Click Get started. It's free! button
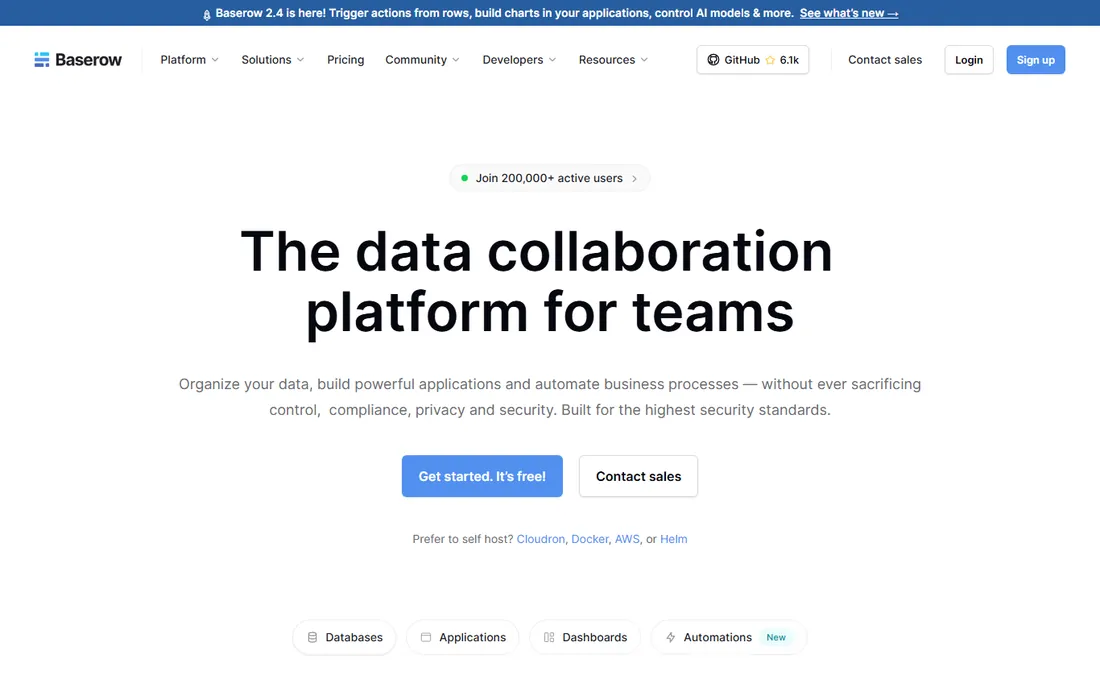The height and width of the screenshot is (688, 1100). [482, 476]
